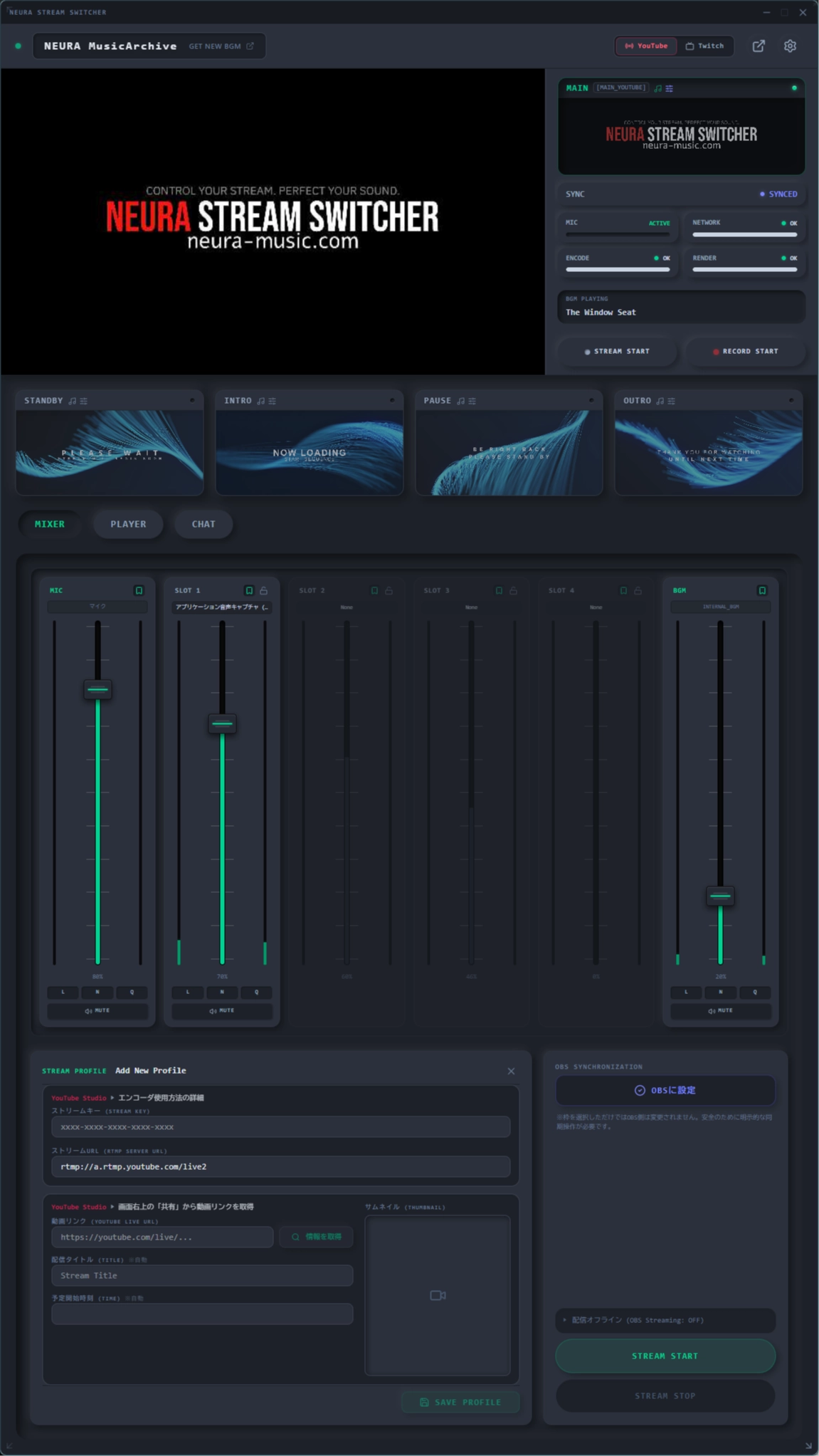Click the thumbnail camera placeholder
The width and height of the screenshot is (819, 1456).
pos(438,1295)
